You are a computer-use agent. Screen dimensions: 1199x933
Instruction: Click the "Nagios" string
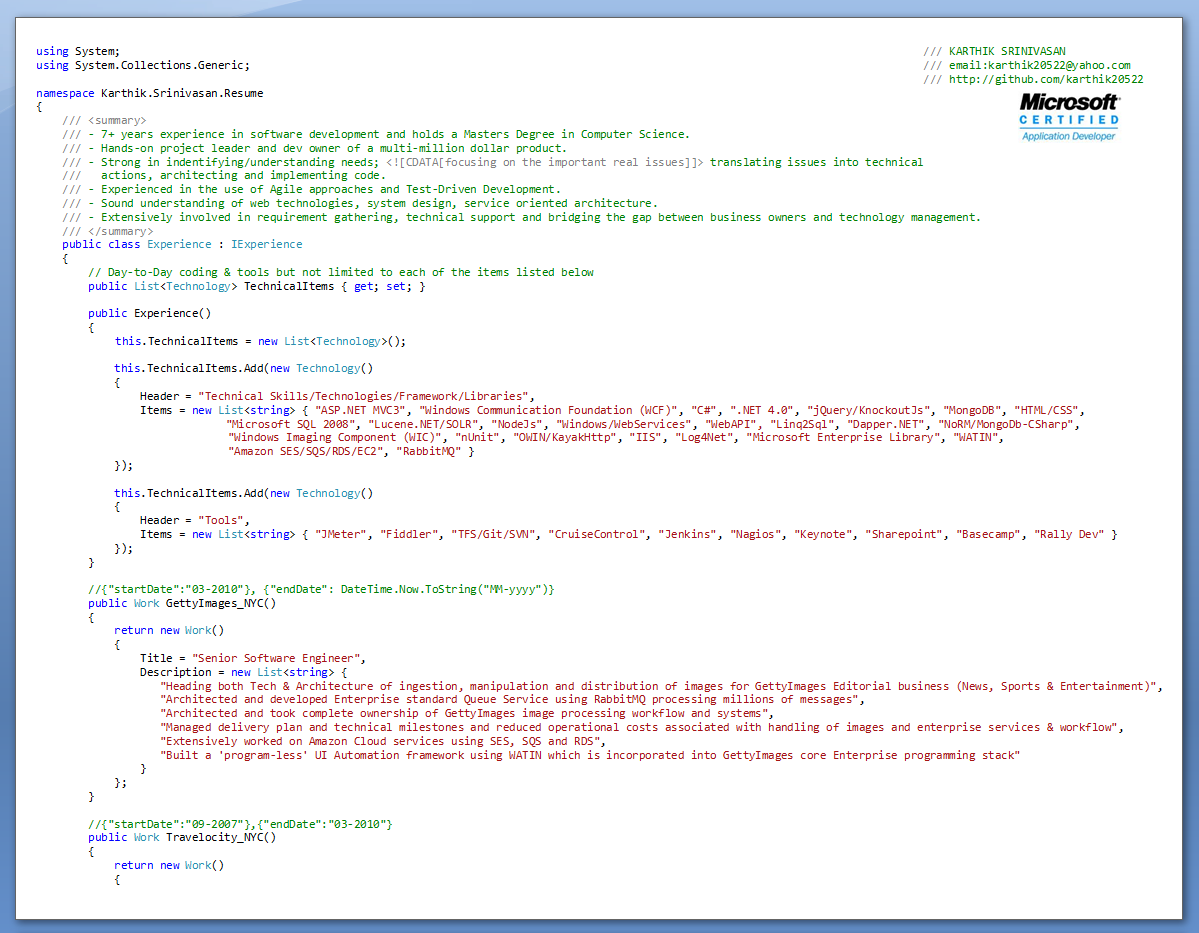(x=755, y=534)
